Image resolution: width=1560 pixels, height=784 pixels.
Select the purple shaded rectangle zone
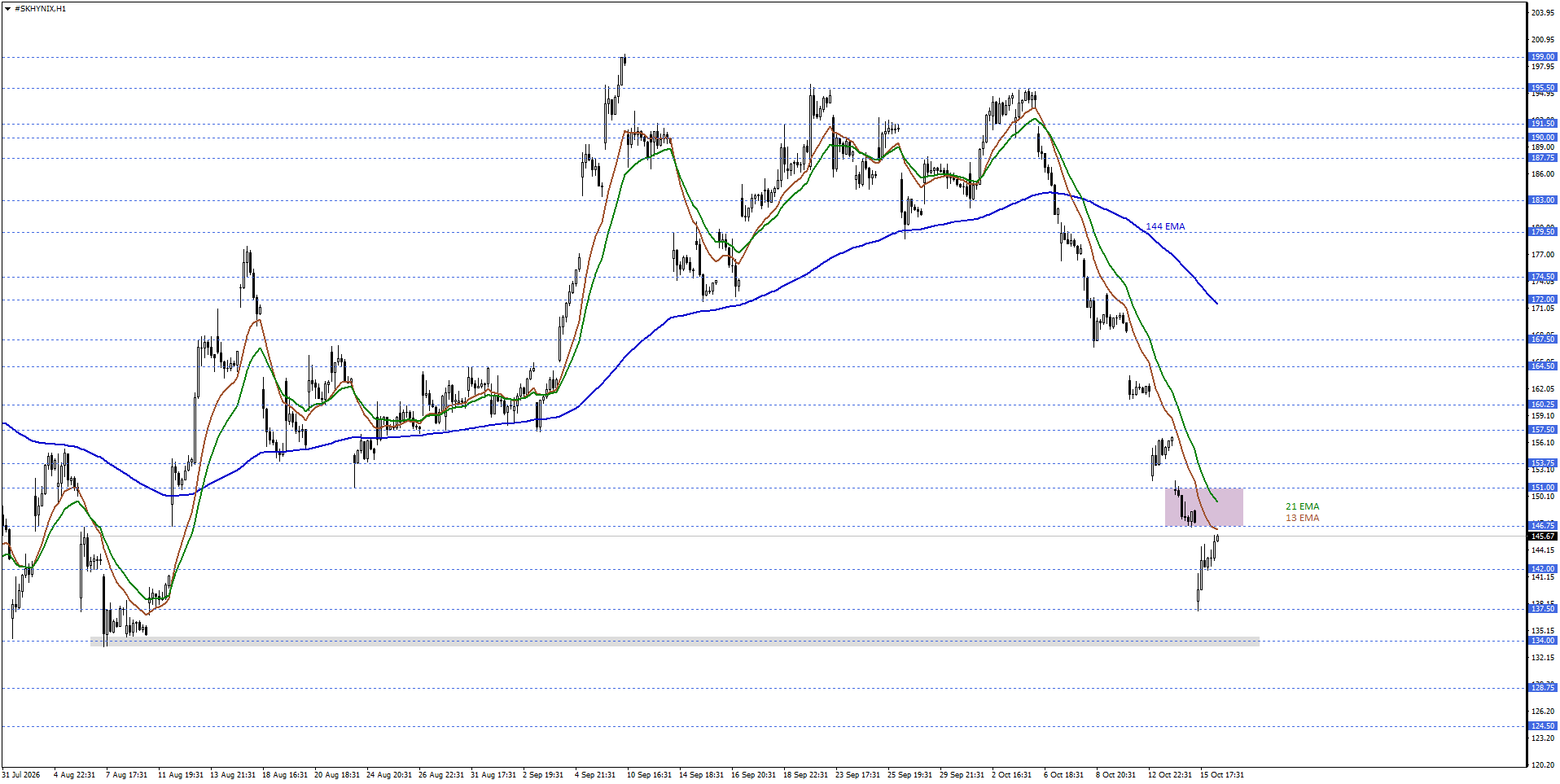click(x=1203, y=507)
